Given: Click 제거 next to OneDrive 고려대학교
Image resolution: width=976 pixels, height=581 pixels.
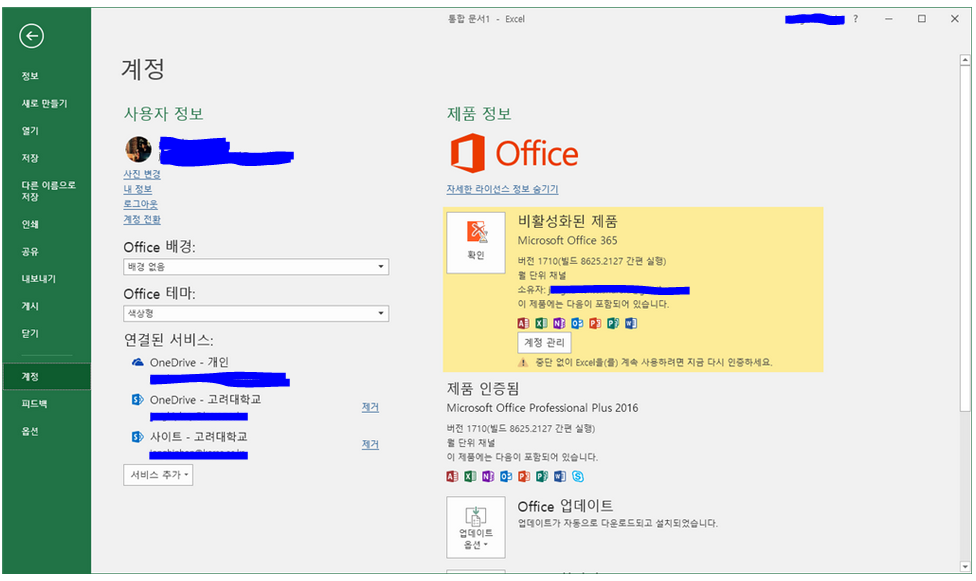Looking at the screenshot, I should 370,407.
